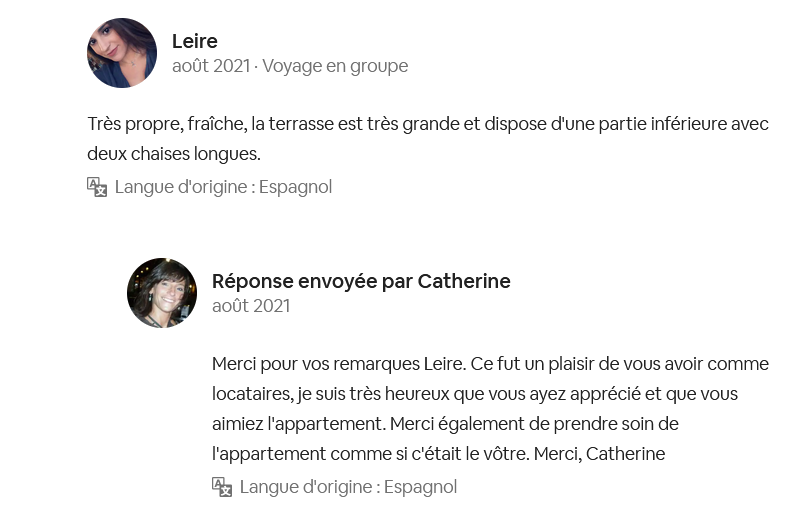The height and width of the screenshot is (512, 812).
Task: Click the heading Réponse envoyée par Catherine
Action: tap(361, 281)
